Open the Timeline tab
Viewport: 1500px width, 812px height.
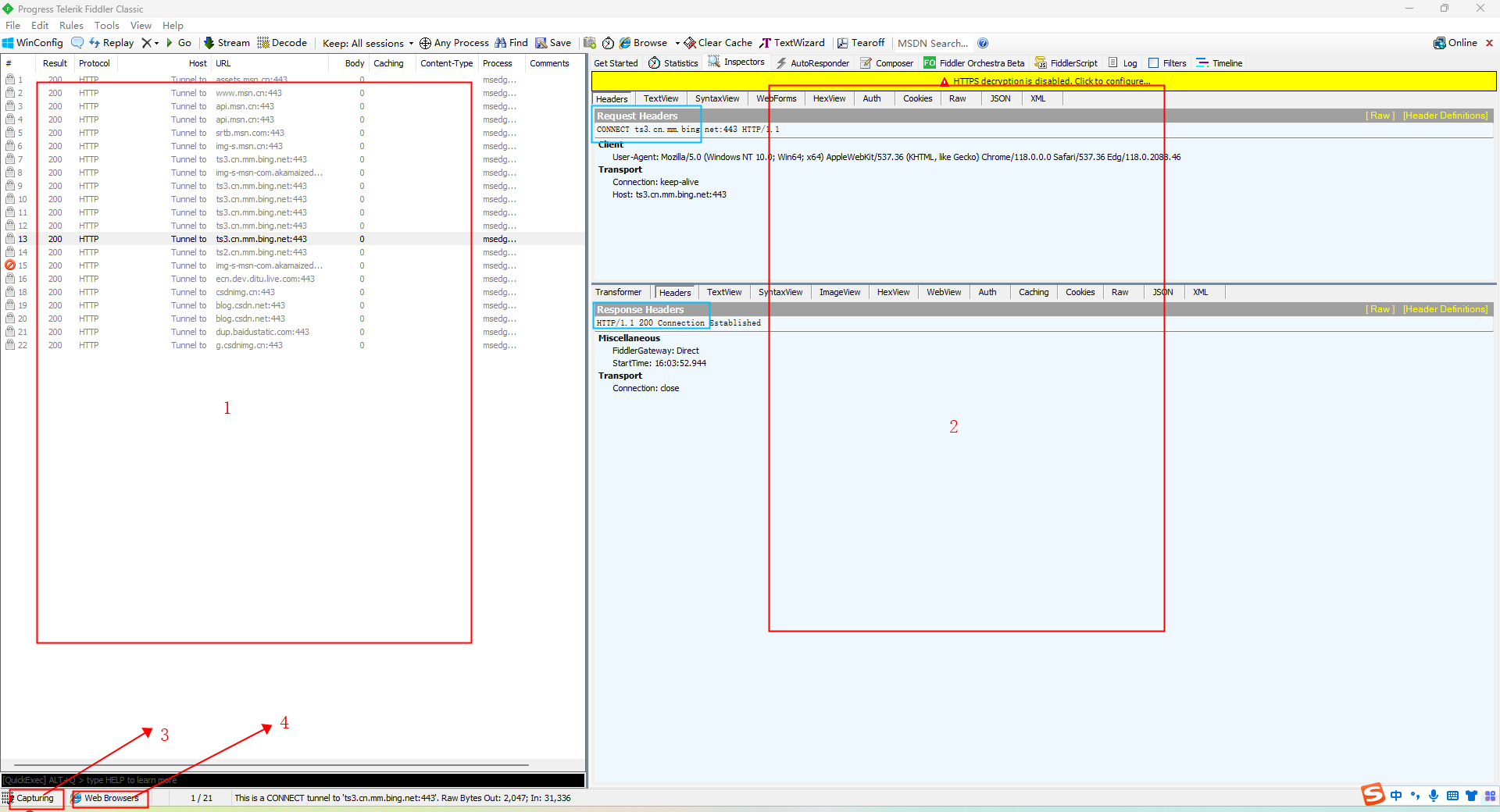1219,63
